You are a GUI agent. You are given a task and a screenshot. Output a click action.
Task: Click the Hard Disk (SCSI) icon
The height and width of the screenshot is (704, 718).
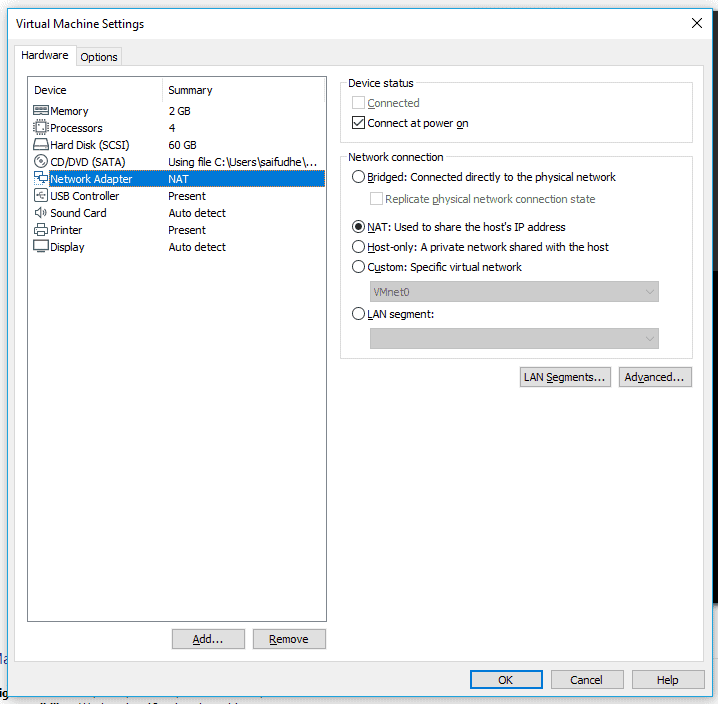41,145
